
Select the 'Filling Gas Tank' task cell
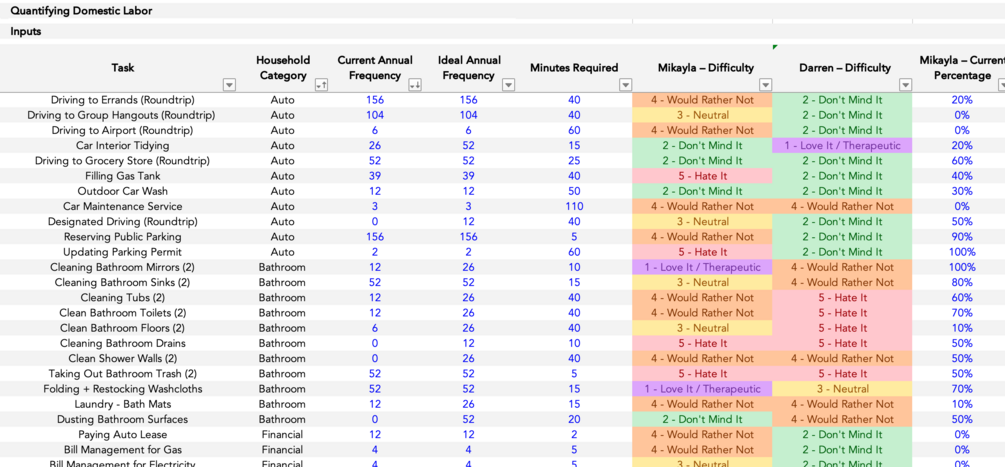coord(122,176)
